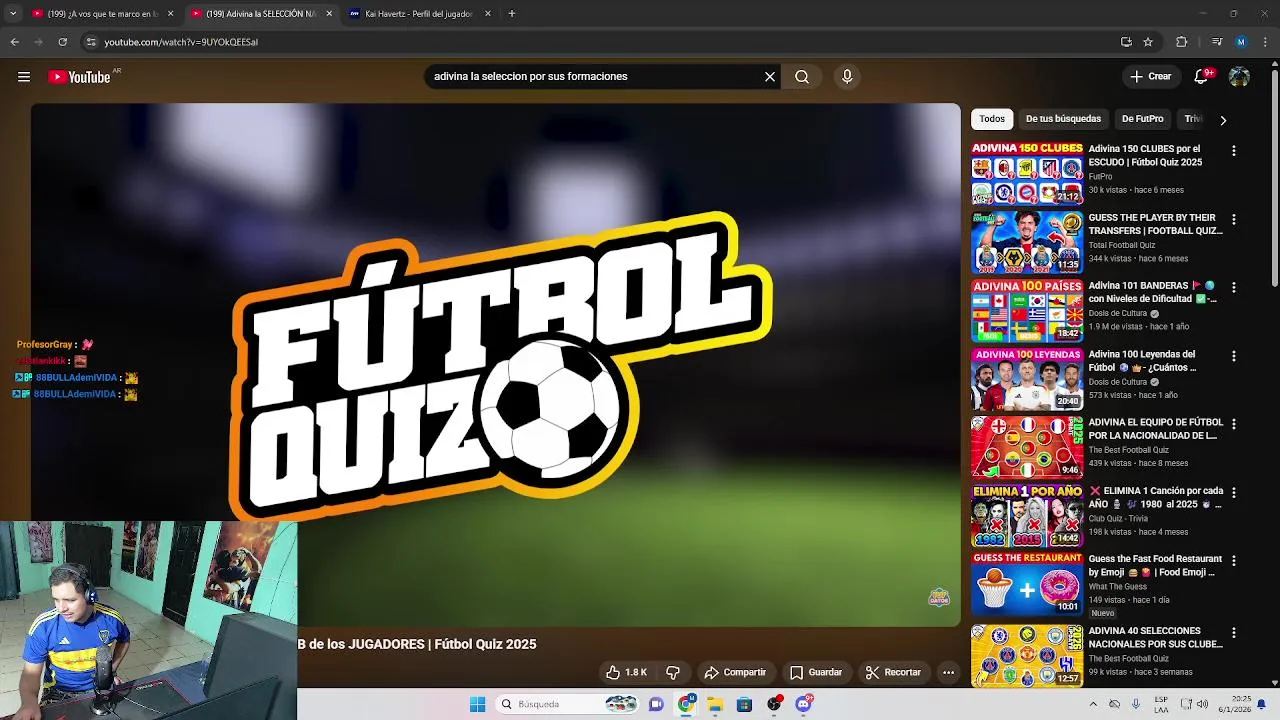This screenshot has height=720, width=1280.
Task: Open the ADIVINA 100 LEYENDAS thumbnail
Action: (1027, 379)
